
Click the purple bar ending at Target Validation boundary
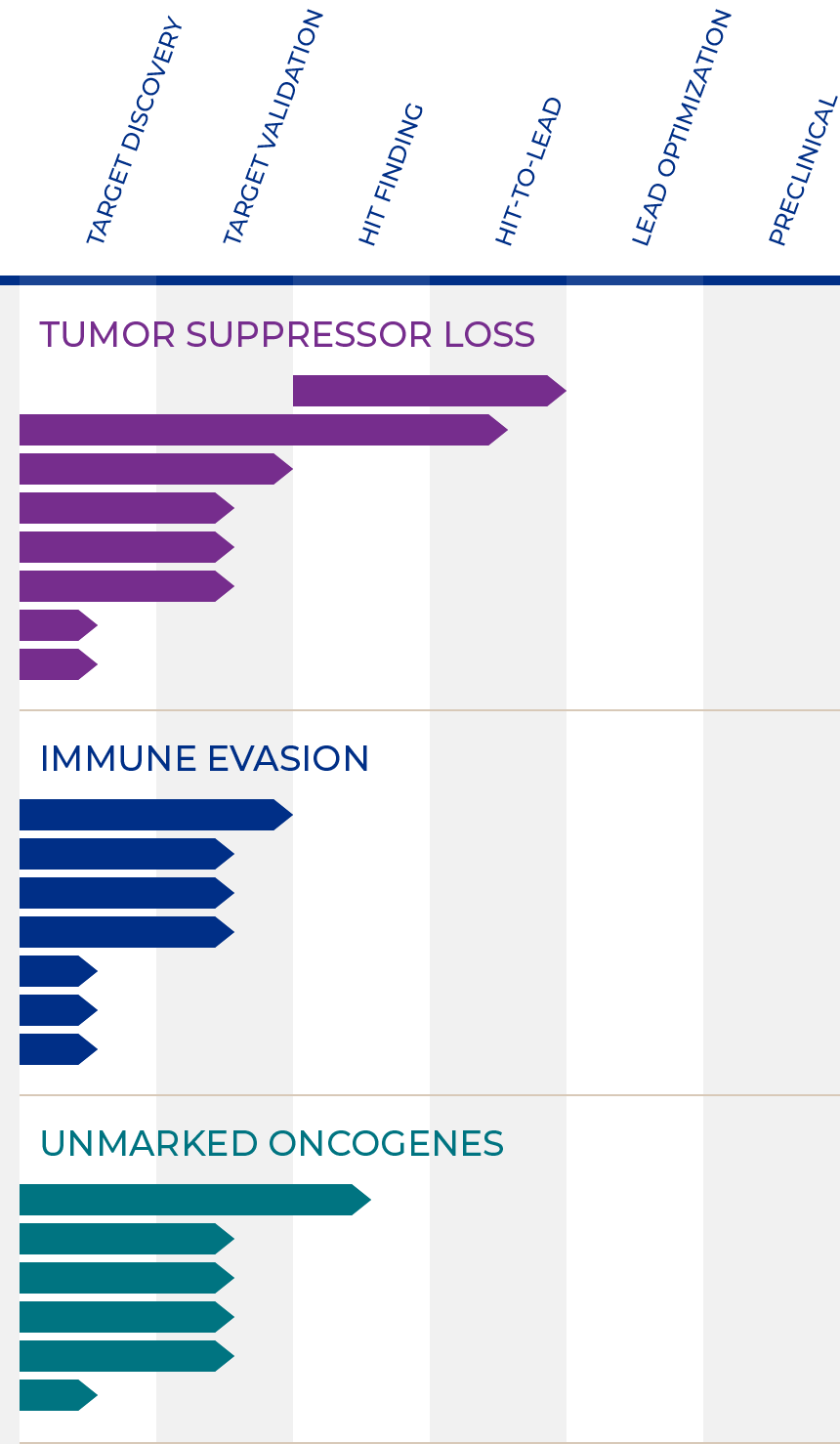click(156, 469)
